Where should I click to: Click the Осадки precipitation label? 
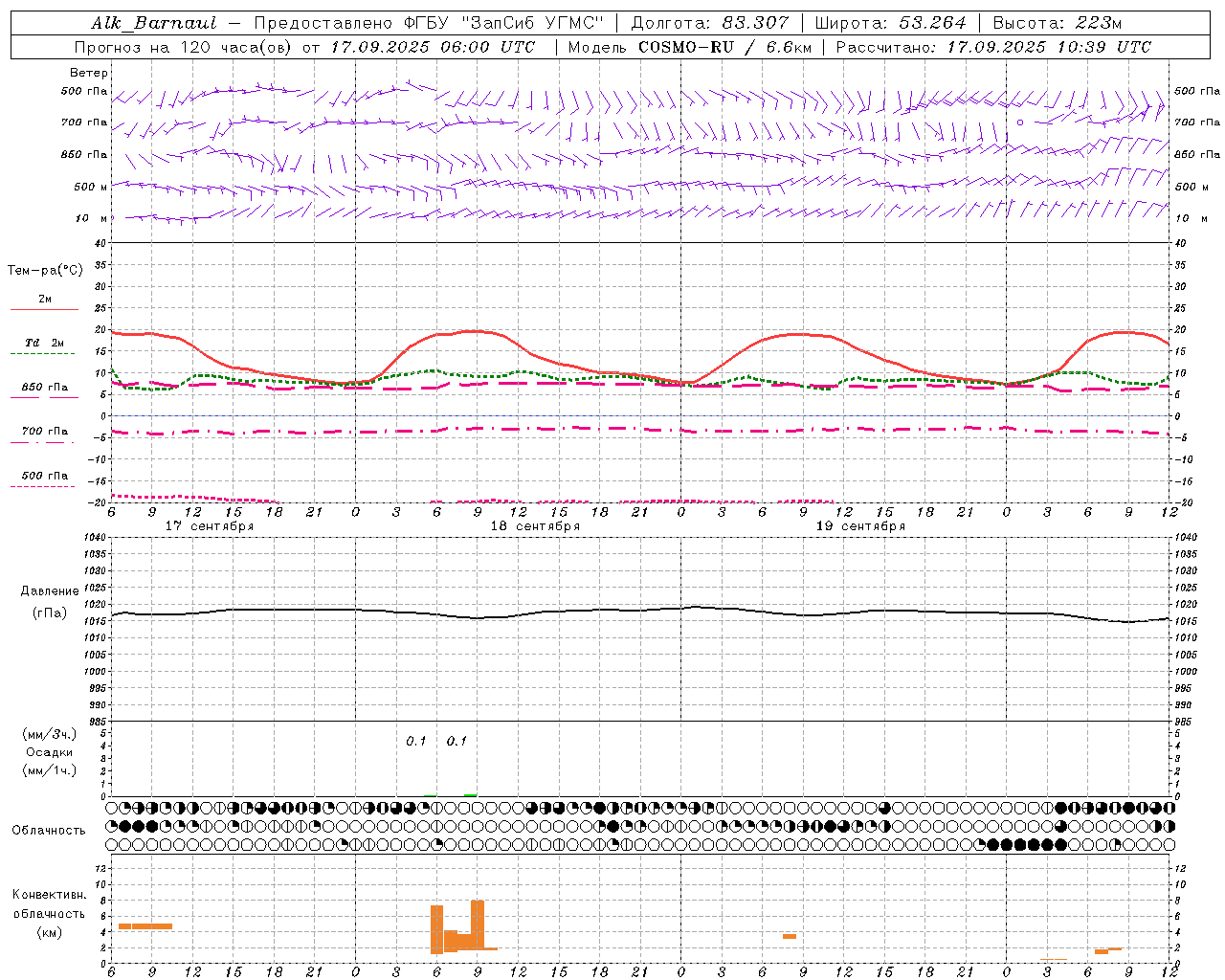(x=50, y=753)
